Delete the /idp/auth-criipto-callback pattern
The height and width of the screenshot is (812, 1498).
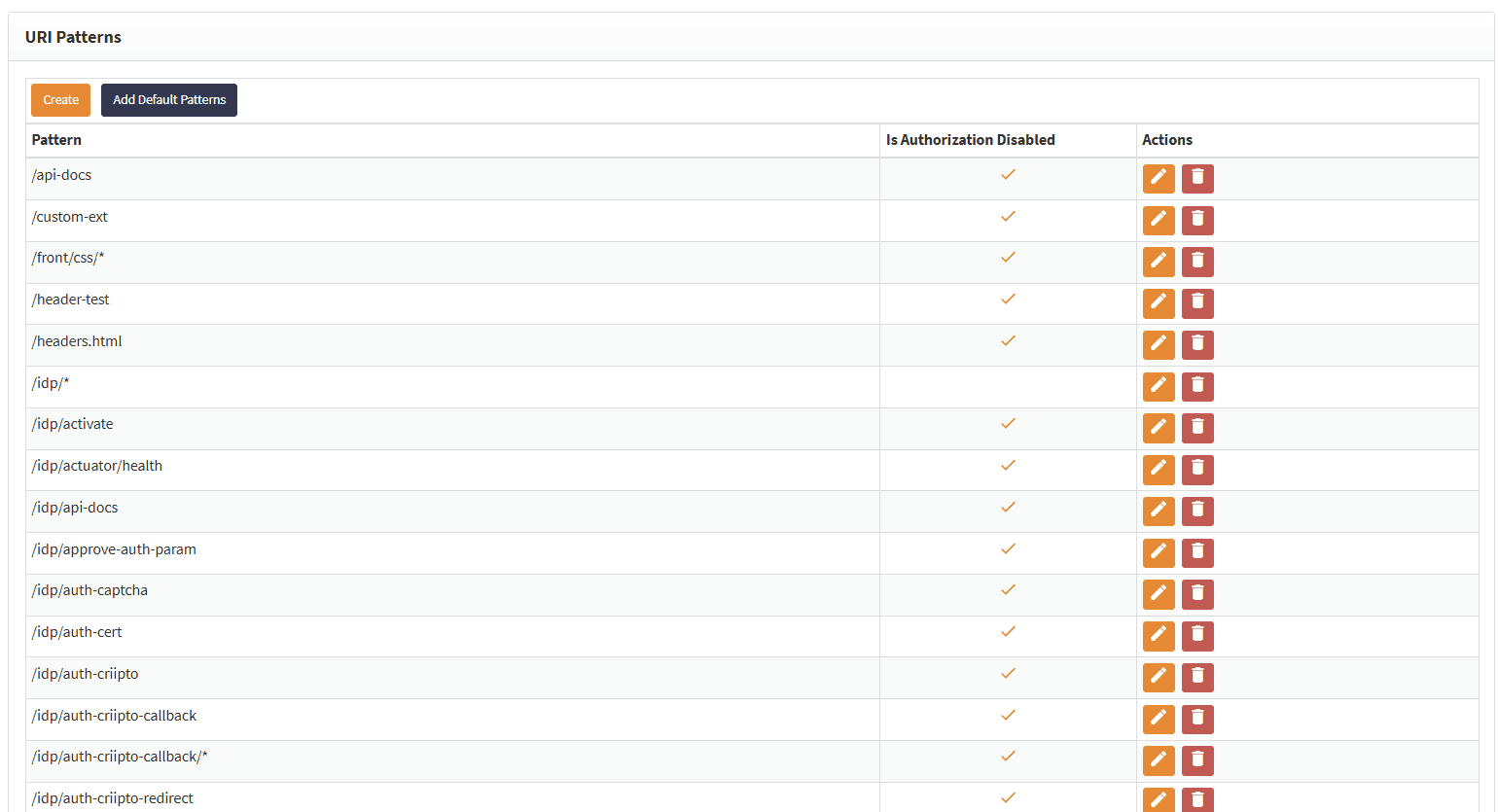point(1197,720)
